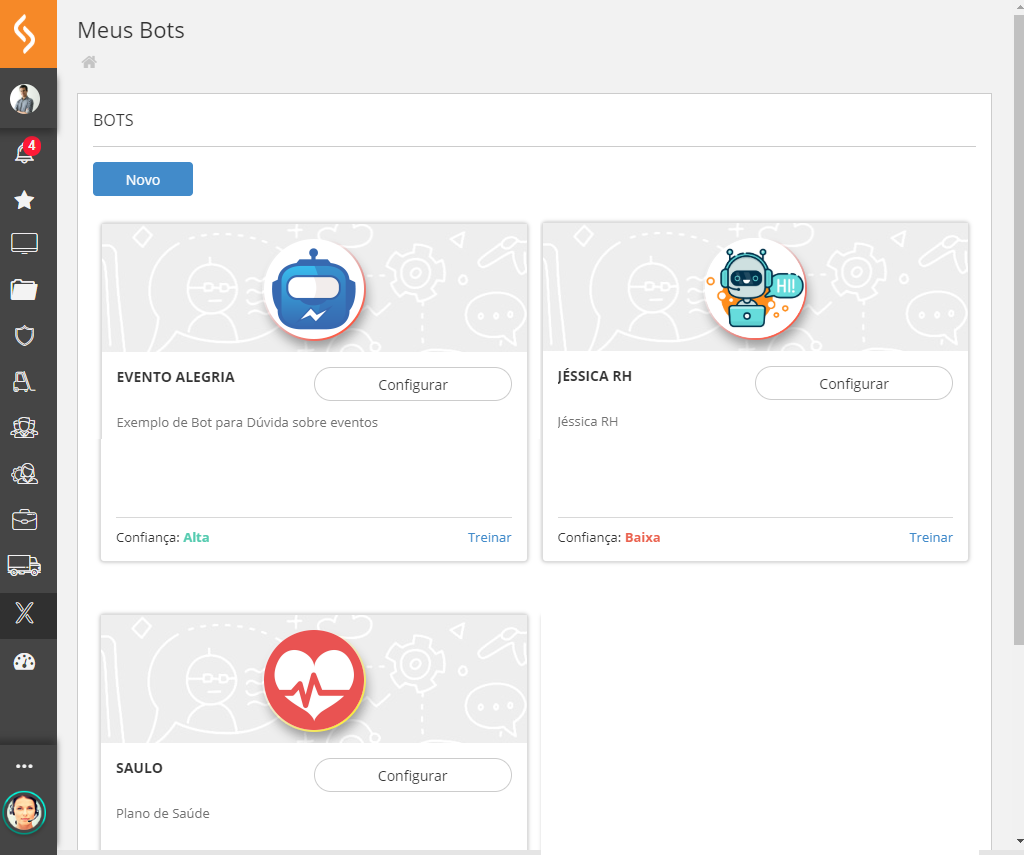Open the folder icon in sidebar
Screen dimensions: 1026x858
(25, 290)
